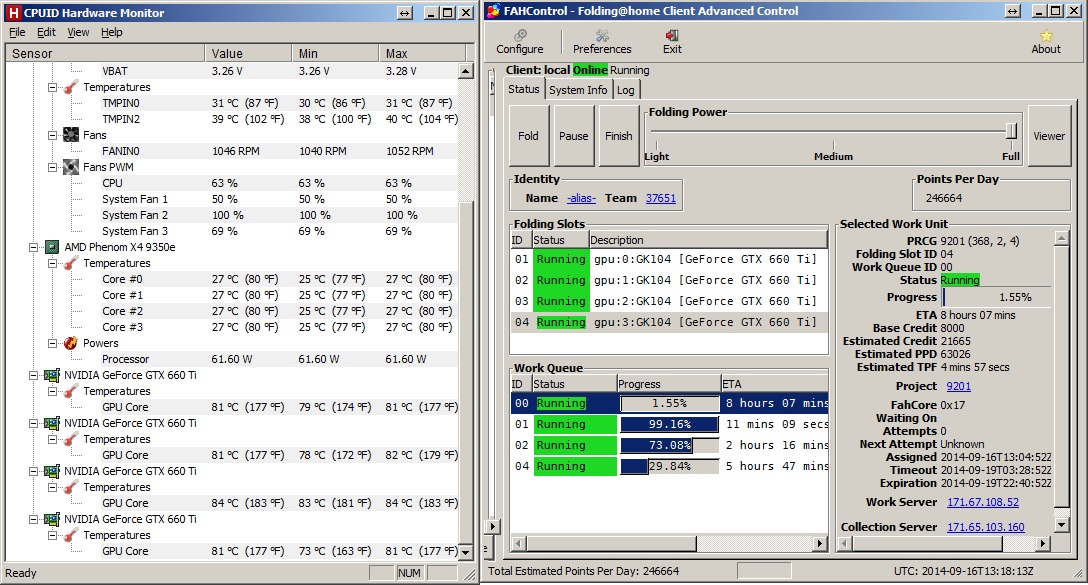This screenshot has width=1088, height=585.
Task: Click the Fold button
Action: tap(528, 136)
